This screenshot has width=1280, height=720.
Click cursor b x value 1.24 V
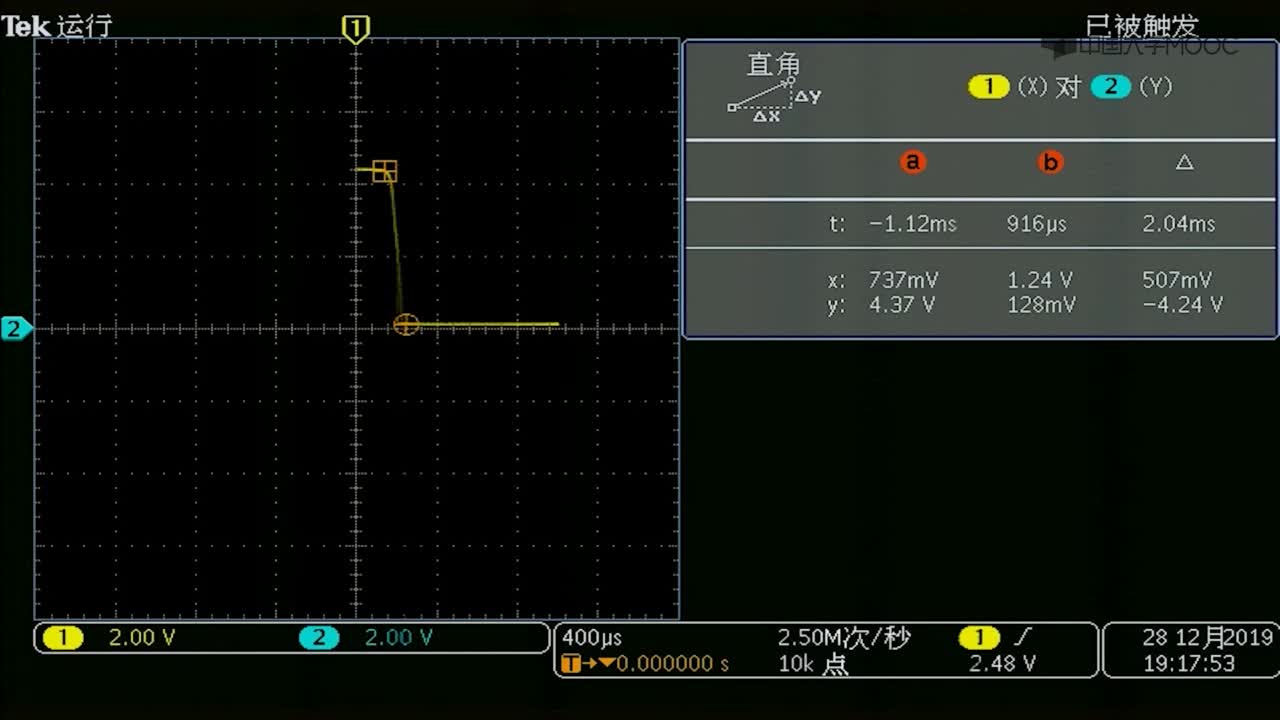coord(1040,281)
